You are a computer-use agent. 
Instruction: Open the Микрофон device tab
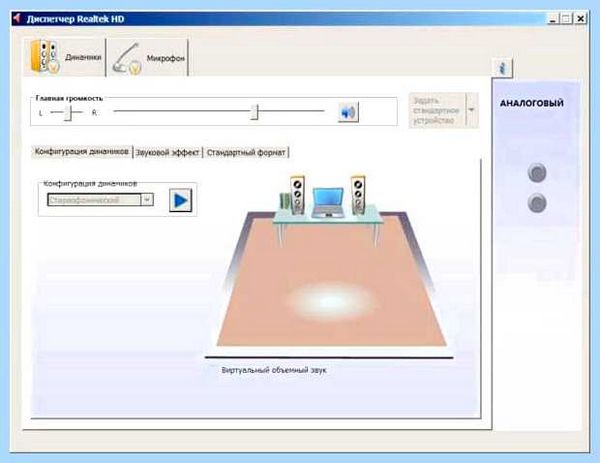tap(148, 58)
